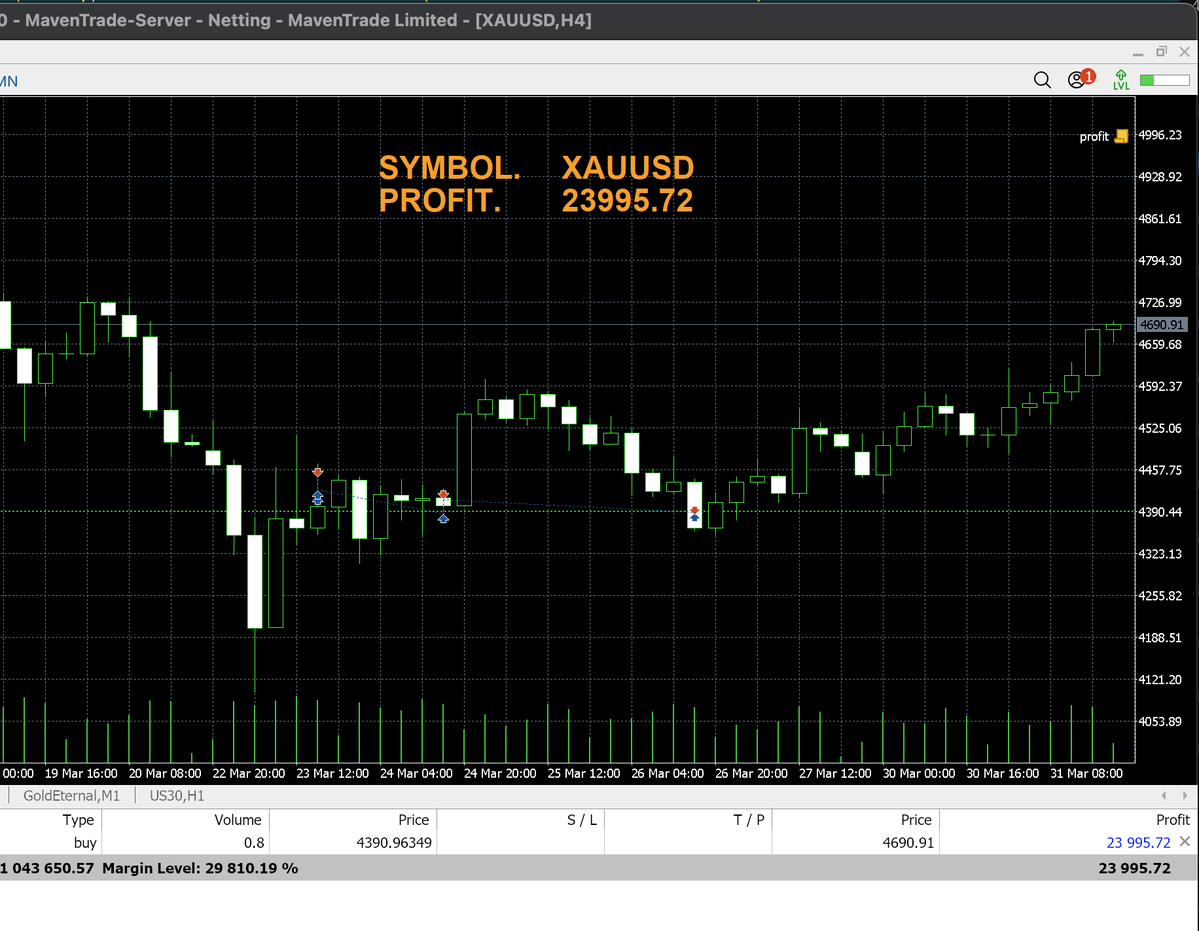Select the 0.8 volume cell
This screenshot has height=931, width=1199.
[x=254, y=842]
